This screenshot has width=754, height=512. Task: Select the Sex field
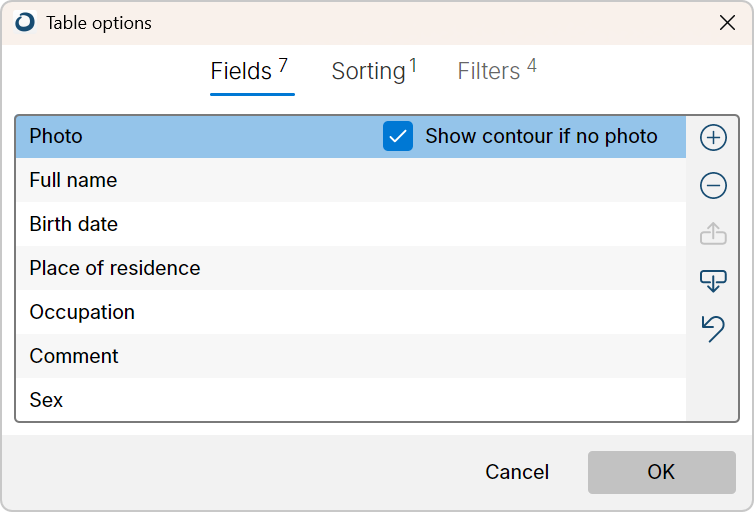coord(351,400)
